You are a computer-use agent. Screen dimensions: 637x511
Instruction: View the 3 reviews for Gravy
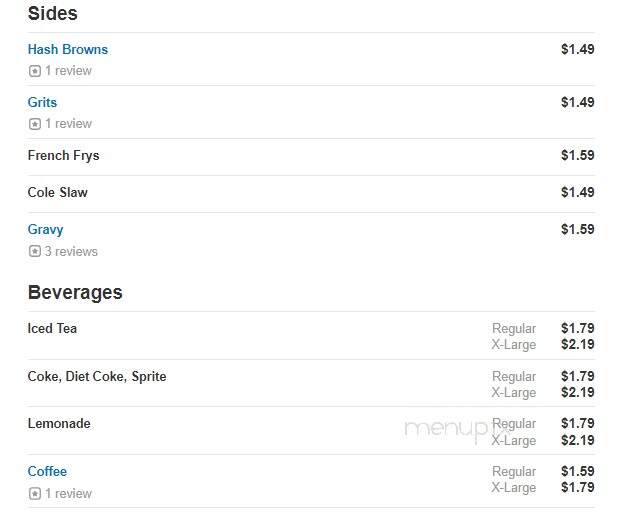(x=71, y=251)
